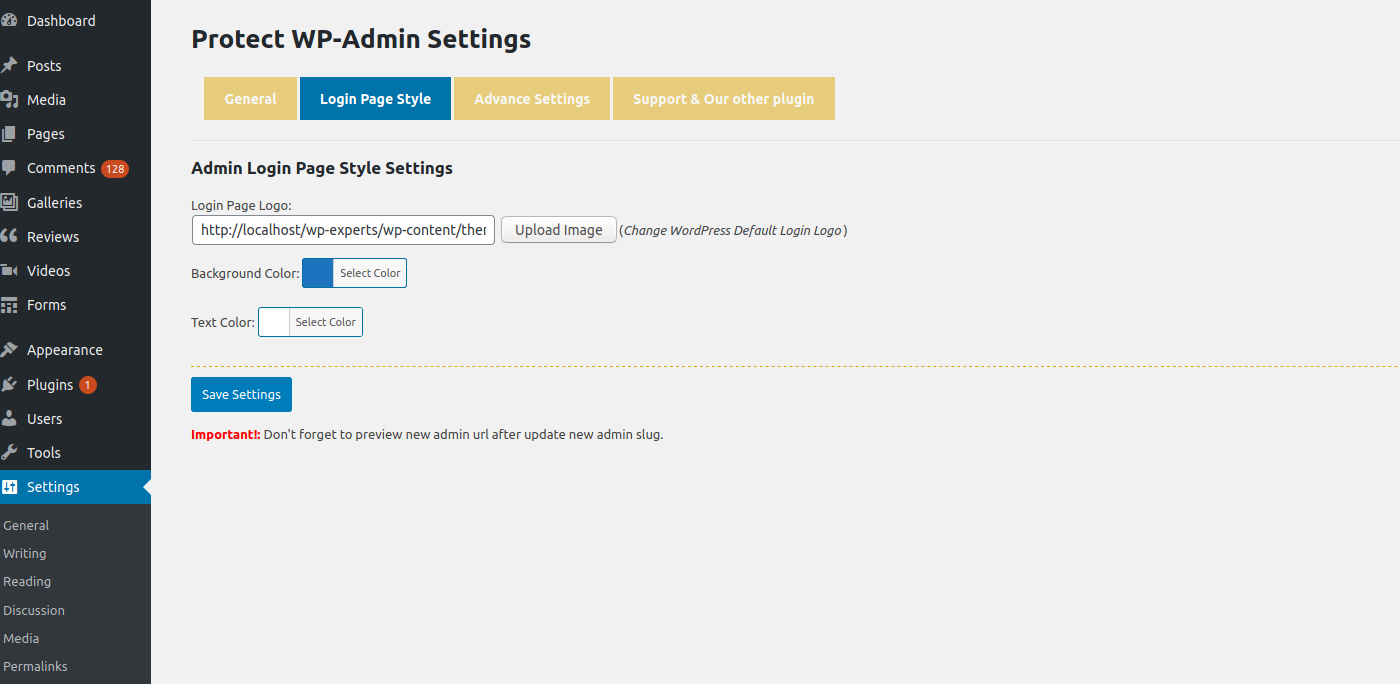1400x684 pixels.
Task: Click the Forms table icon
Action: [9, 304]
